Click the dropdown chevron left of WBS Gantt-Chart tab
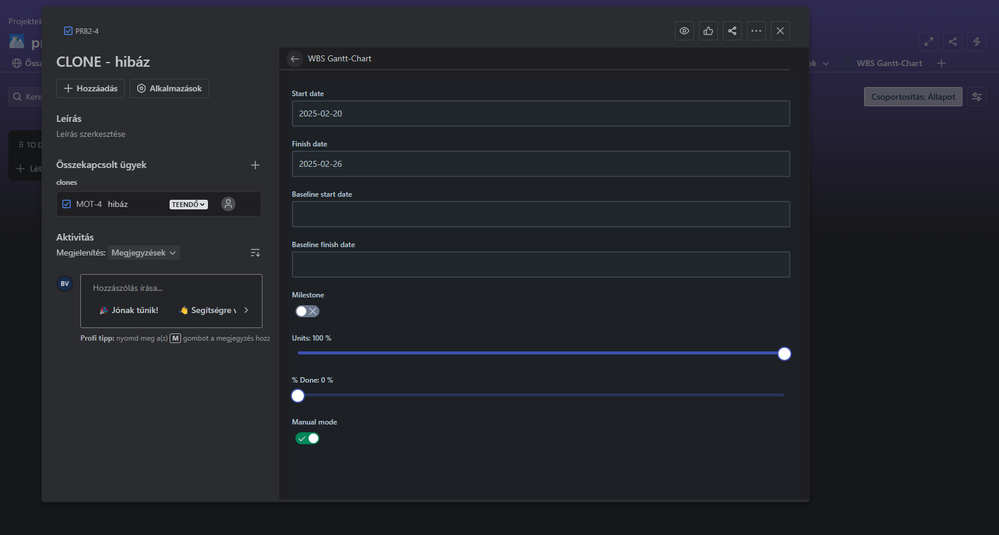 coord(826,64)
